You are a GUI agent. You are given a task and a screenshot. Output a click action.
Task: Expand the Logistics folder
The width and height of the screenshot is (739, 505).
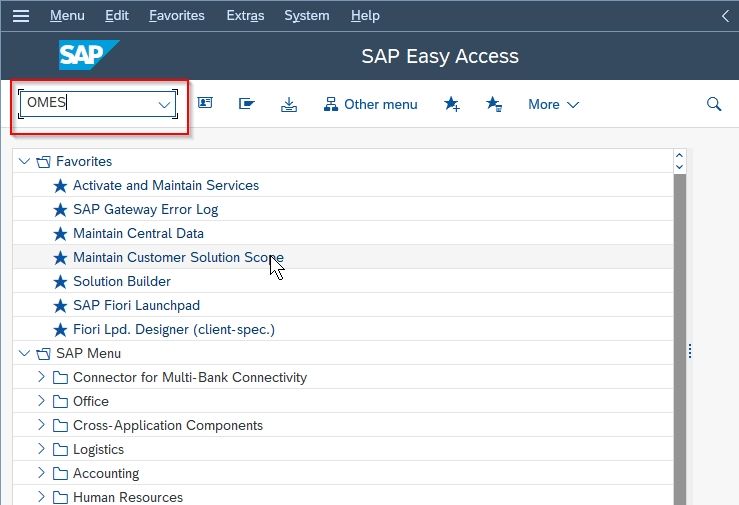tap(41, 448)
